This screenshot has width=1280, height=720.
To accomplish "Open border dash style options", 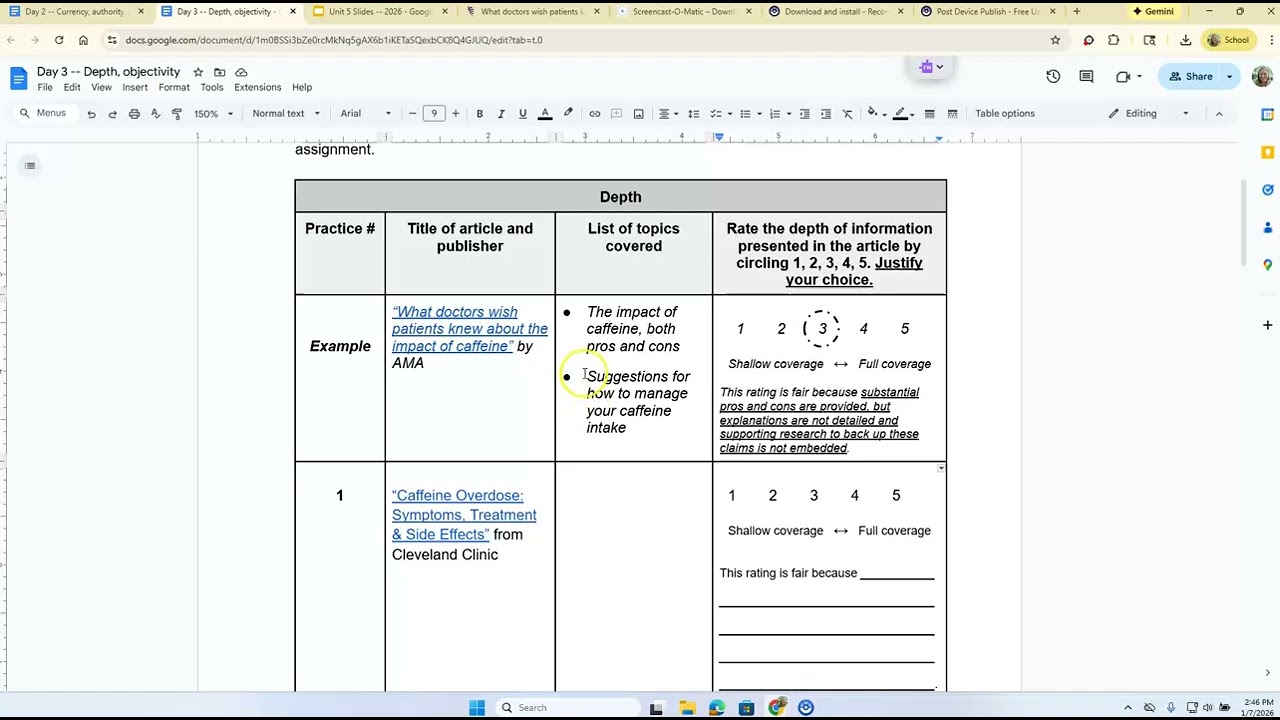I will coord(952,114).
